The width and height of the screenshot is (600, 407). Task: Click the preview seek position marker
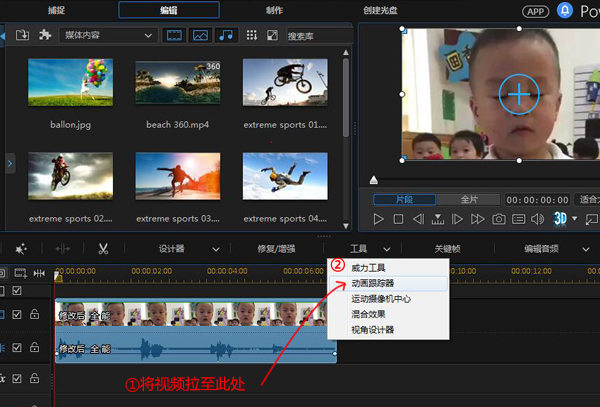374,180
